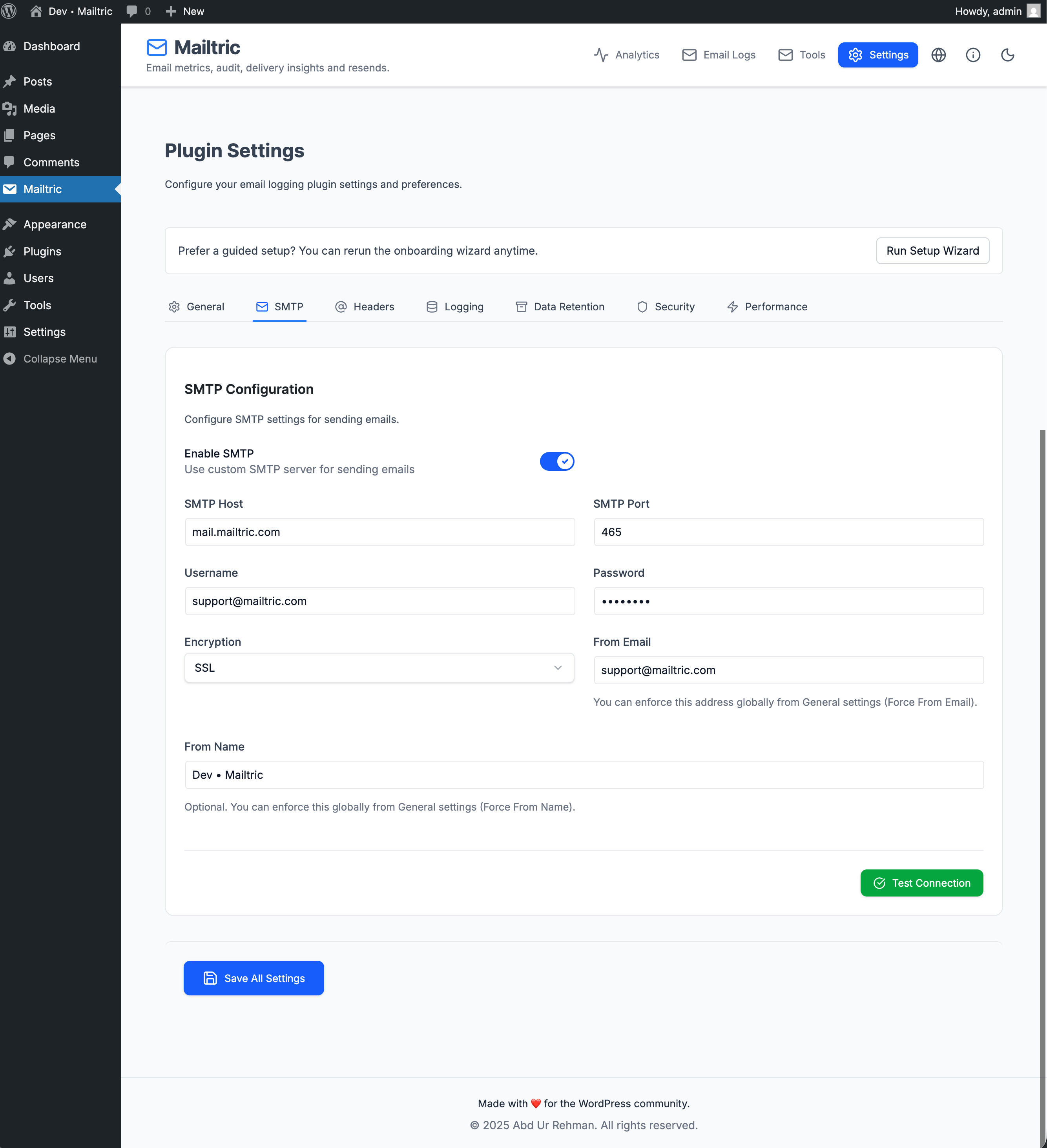Run the Setup Wizard
Image resolution: width=1047 pixels, height=1148 pixels.
(x=932, y=251)
